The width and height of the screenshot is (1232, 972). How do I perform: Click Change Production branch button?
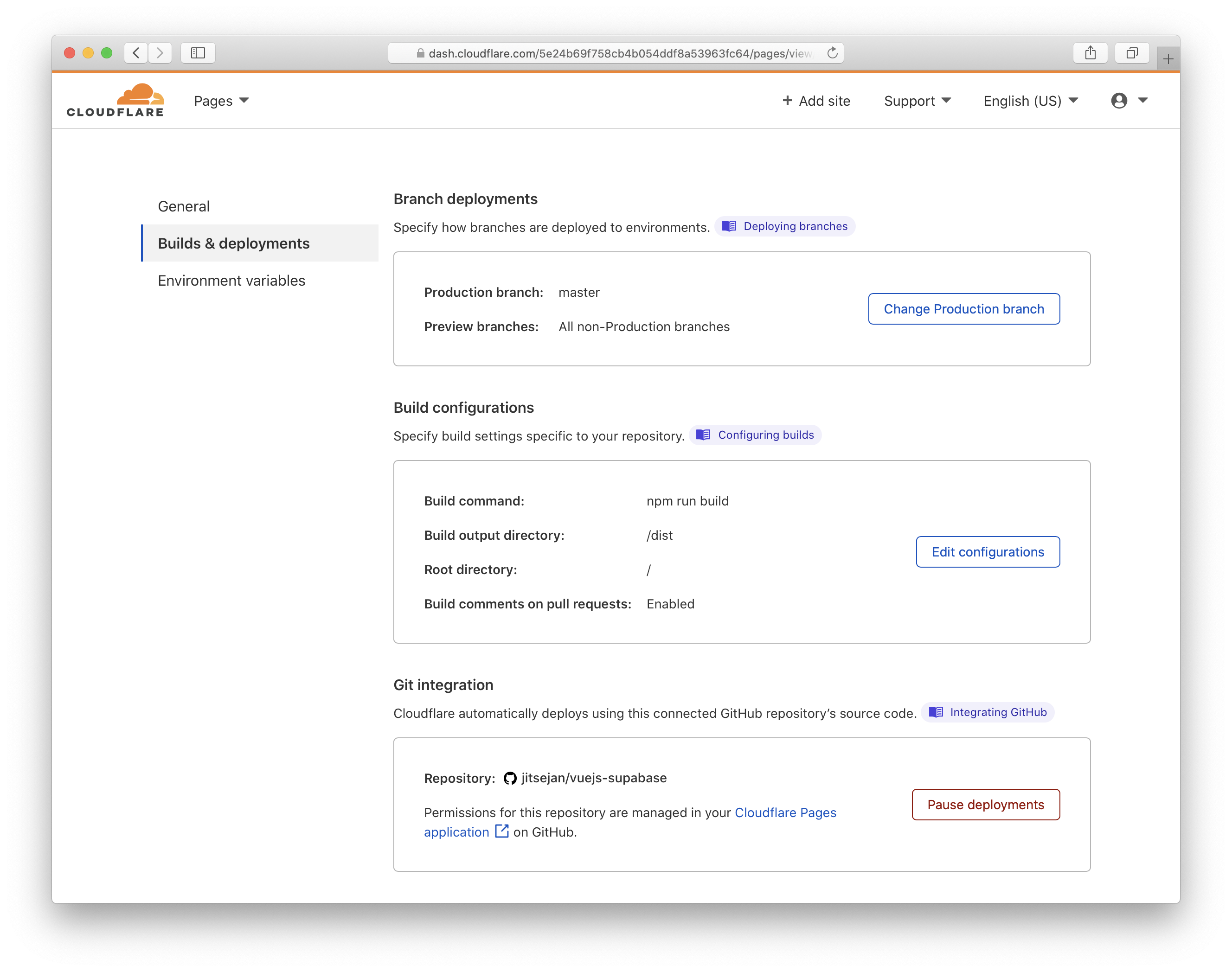click(x=963, y=309)
